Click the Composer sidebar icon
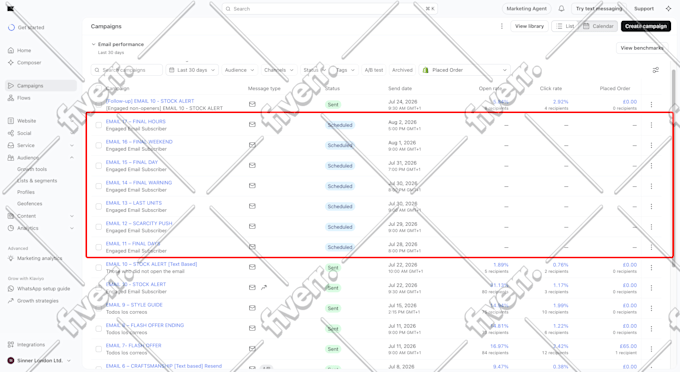The height and width of the screenshot is (372, 680). tap(11, 62)
